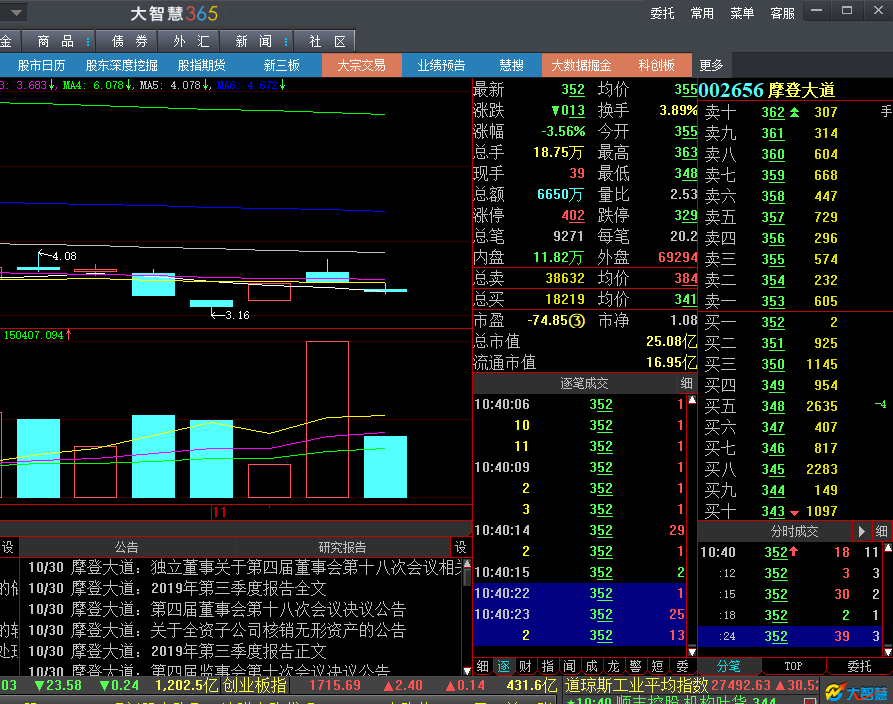
Task: Click the 细 button beside 分时成交
Action: [x=881, y=531]
